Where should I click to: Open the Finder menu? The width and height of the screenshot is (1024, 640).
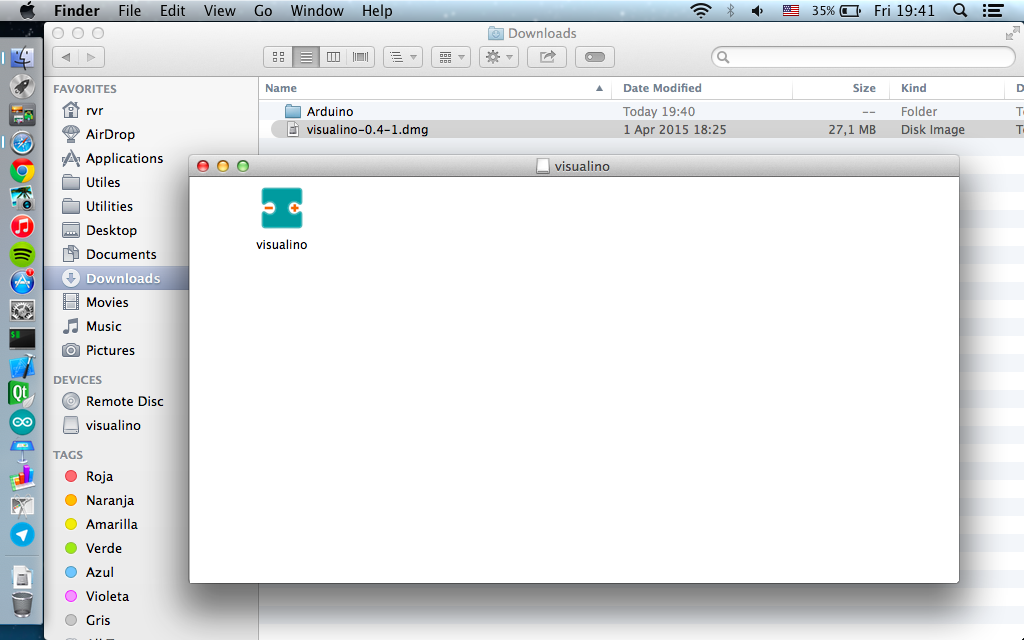pyautogui.click(x=76, y=10)
